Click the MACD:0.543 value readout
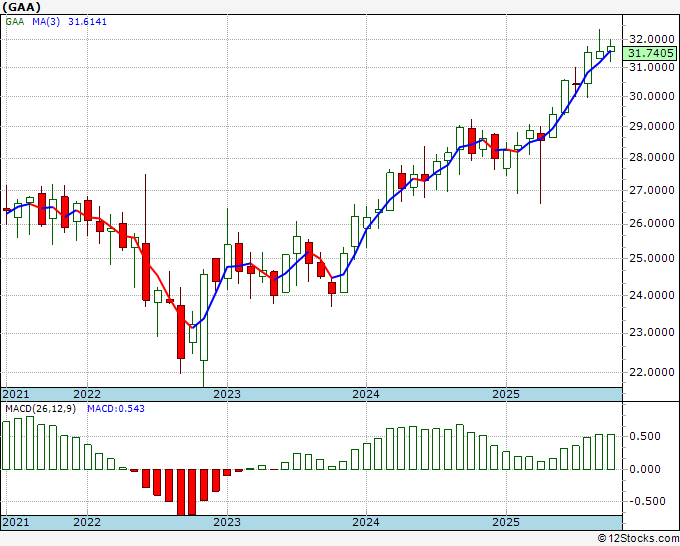The height and width of the screenshot is (546, 680). coord(116,409)
